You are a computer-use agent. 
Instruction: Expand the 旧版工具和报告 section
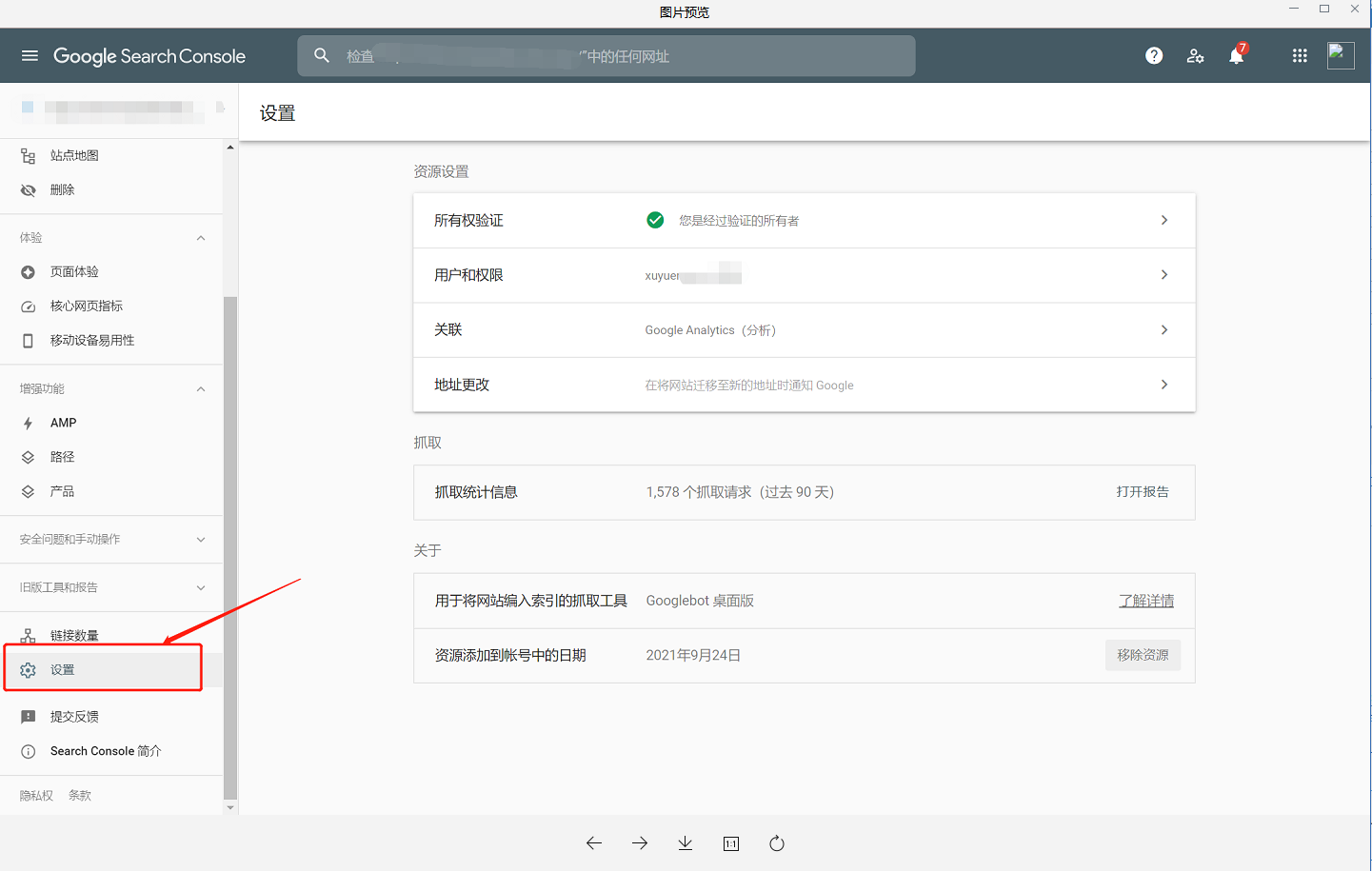click(201, 588)
